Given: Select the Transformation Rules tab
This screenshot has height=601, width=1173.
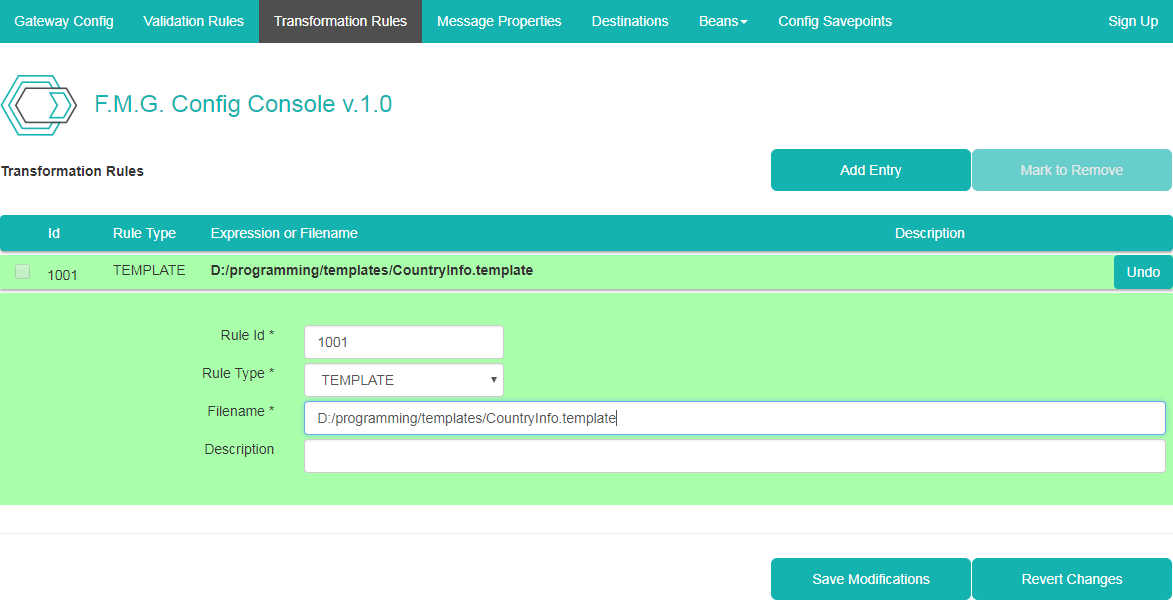Looking at the screenshot, I should pyautogui.click(x=340, y=21).
